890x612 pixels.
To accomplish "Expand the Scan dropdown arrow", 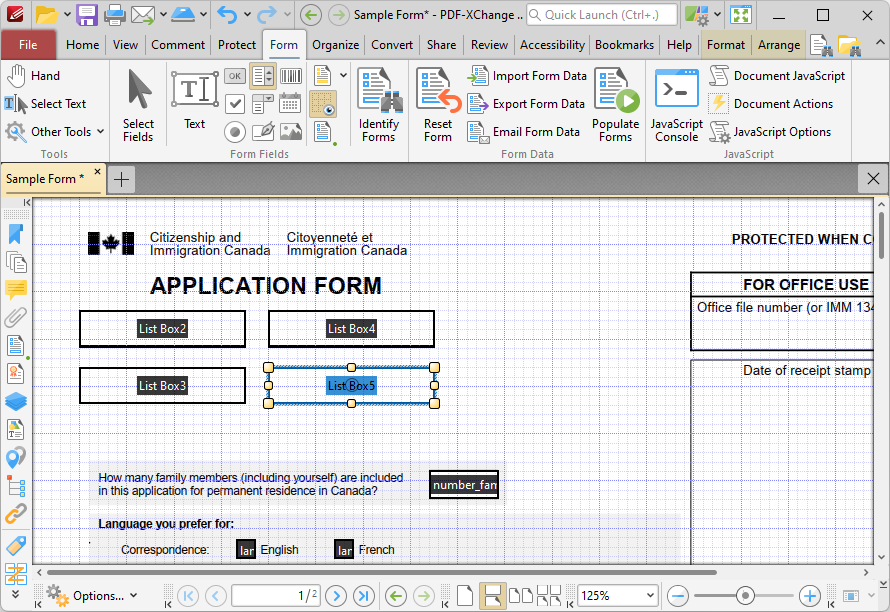I will tap(203, 15).
